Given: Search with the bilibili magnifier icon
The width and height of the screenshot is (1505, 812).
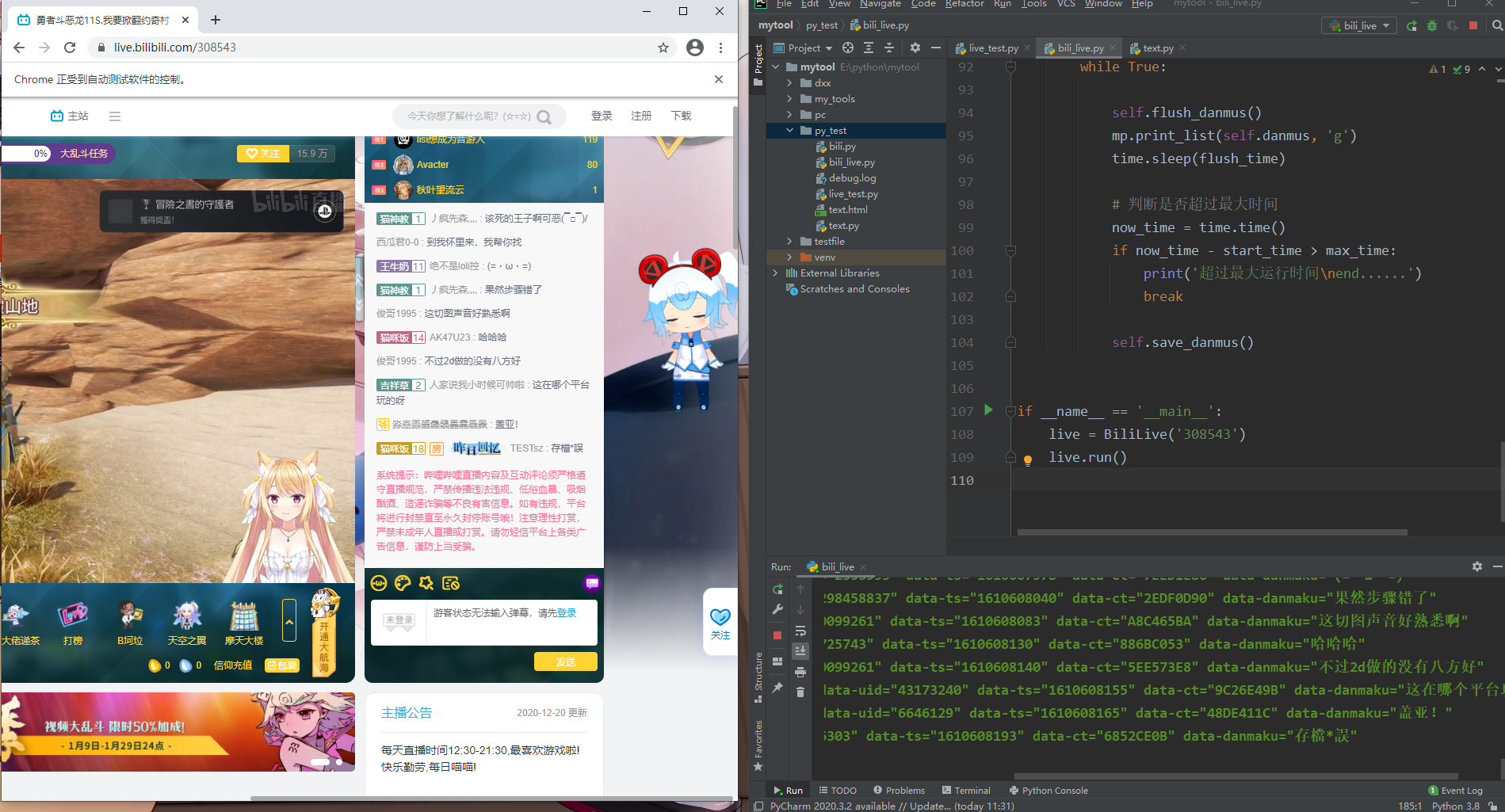Looking at the screenshot, I should click(544, 116).
